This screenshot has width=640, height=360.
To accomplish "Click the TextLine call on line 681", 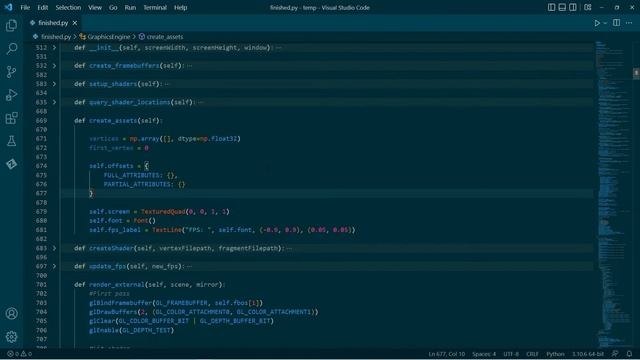I will point(167,230).
